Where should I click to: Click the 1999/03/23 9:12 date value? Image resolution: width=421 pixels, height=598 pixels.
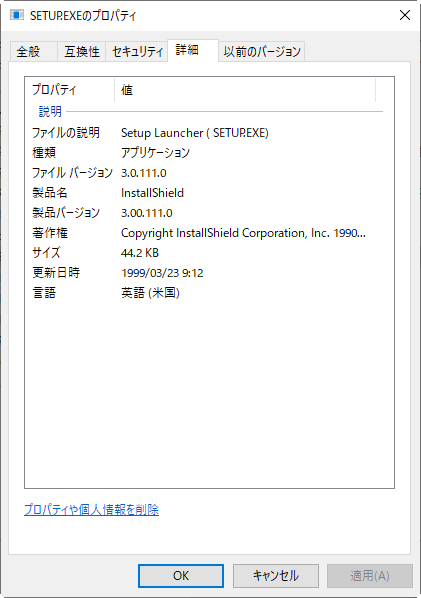pyautogui.click(x=162, y=273)
